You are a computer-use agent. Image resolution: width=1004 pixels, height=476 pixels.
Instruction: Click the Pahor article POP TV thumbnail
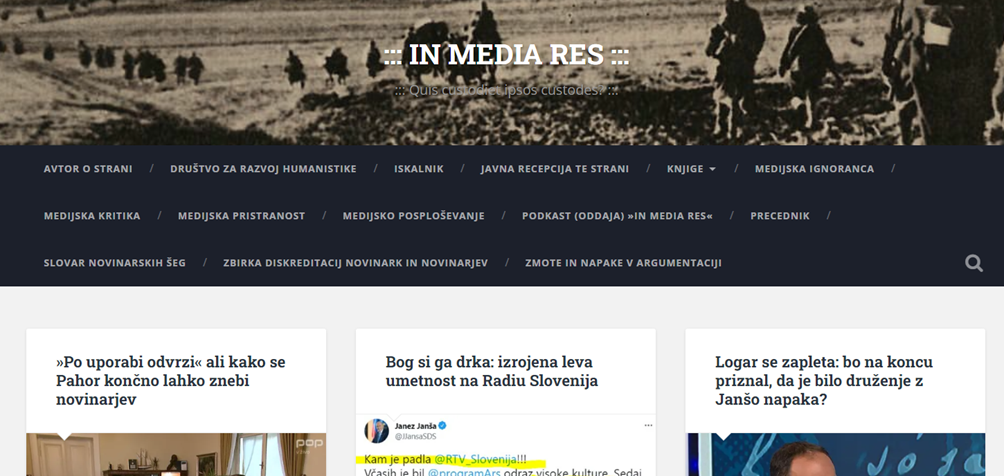(x=176, y=455)
